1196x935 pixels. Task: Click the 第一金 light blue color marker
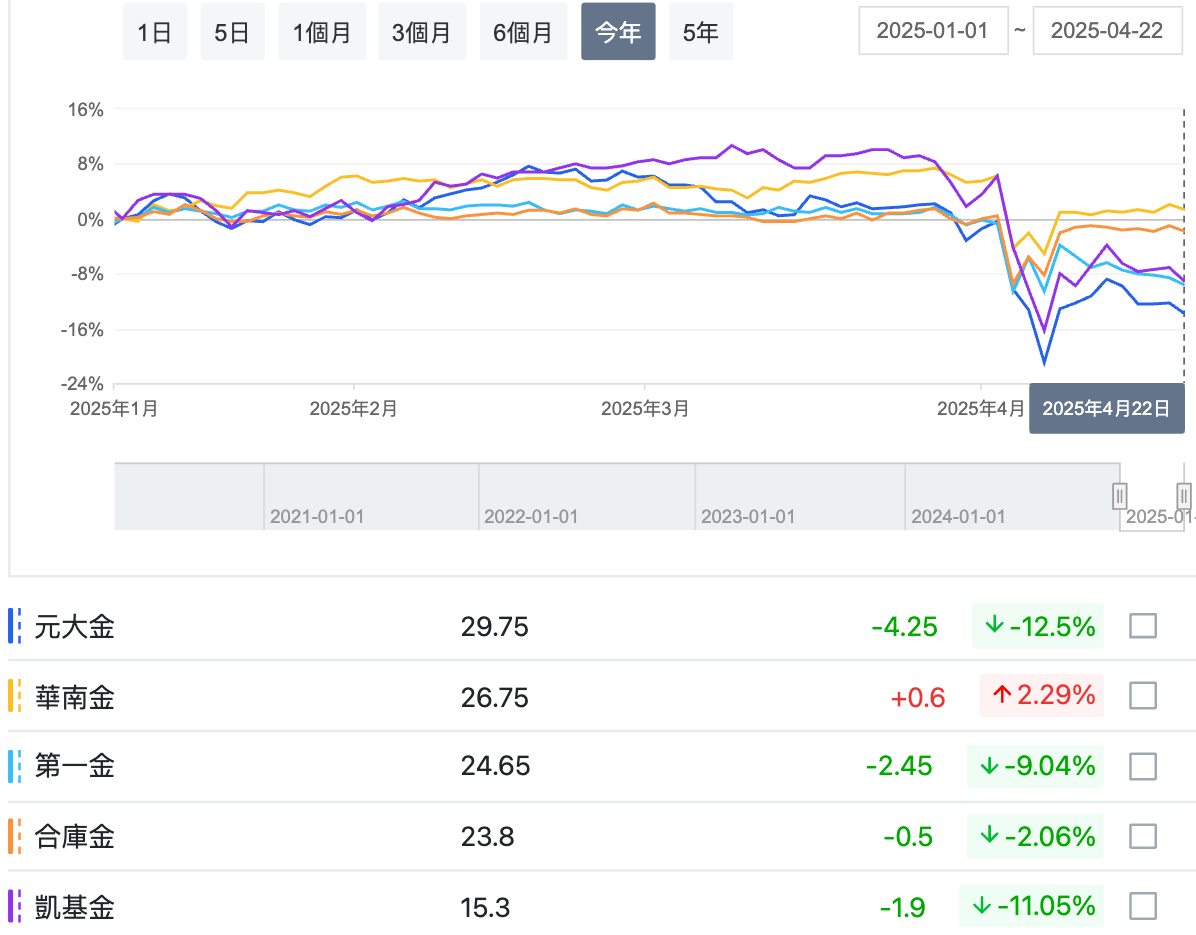[x=14, y=766]
